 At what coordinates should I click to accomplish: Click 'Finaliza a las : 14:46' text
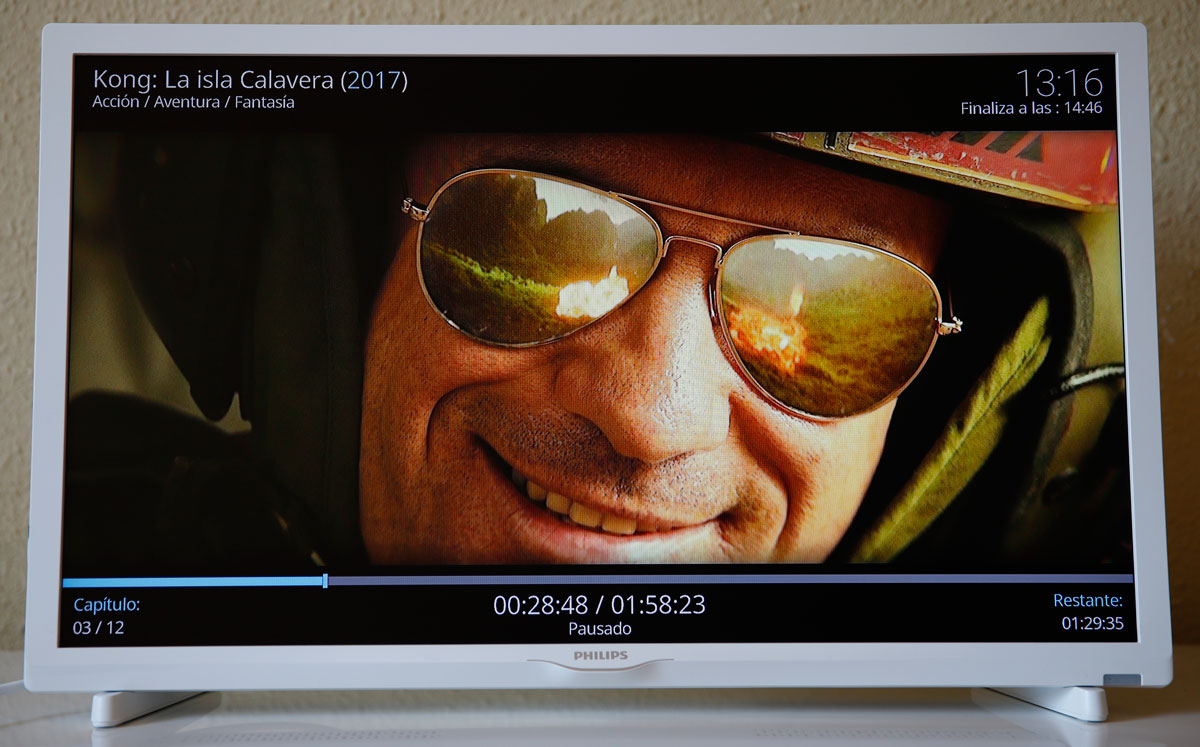(x=1031, y=108)
